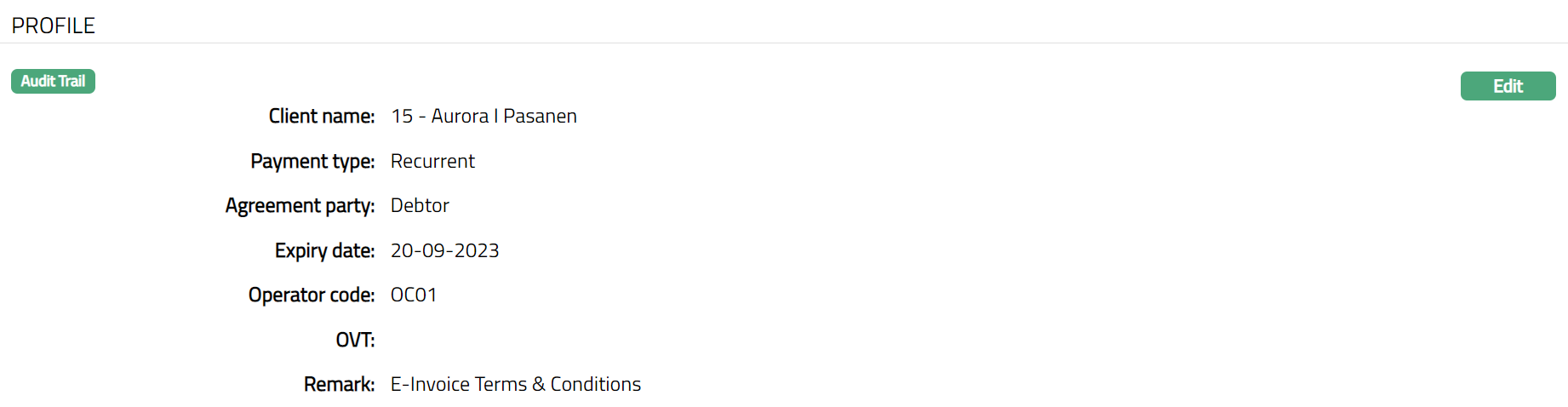This screenshot has height=407, width=1568.
Task: Select the Payment type label
Action: 312,162
